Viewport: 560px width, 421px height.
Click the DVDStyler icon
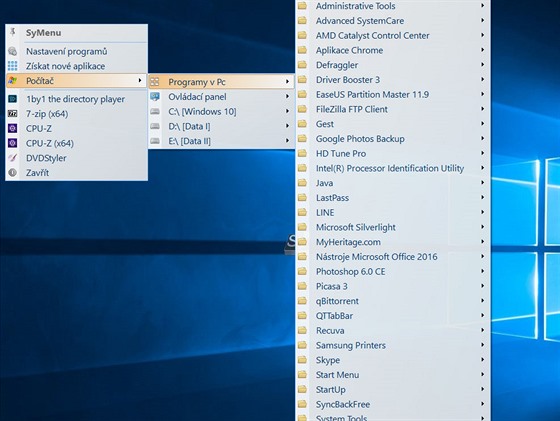12,158
